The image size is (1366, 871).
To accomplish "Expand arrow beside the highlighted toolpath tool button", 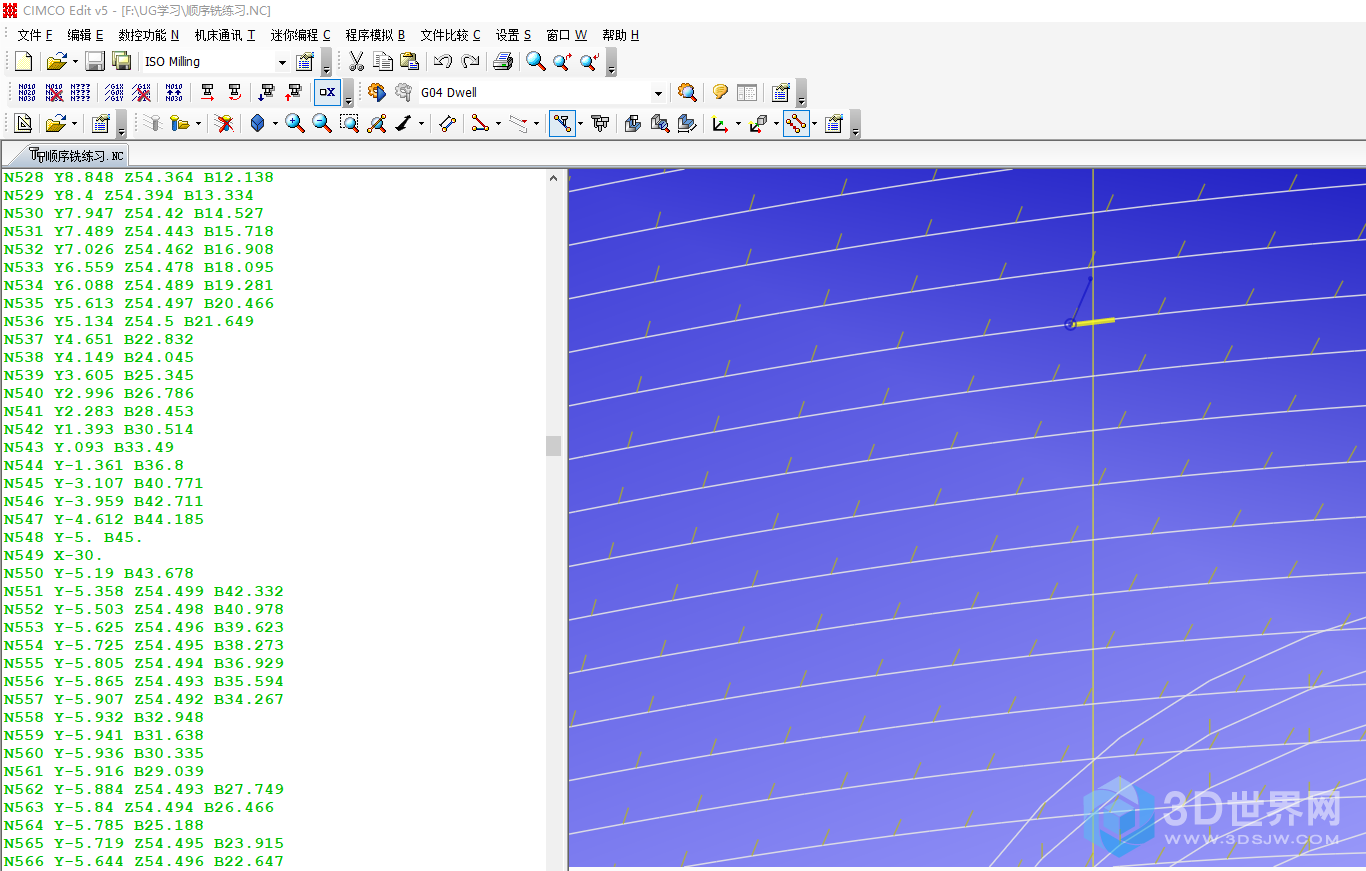I will pos(580,124).
